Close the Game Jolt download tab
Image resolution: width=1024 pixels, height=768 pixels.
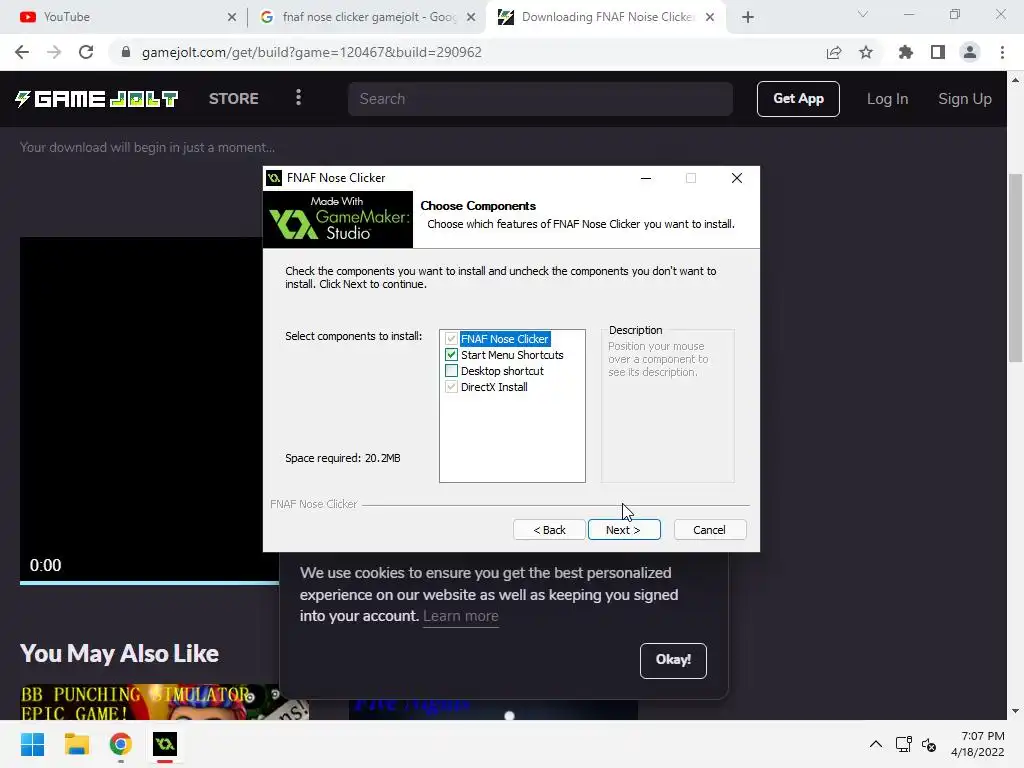pyautogui.click(x=710, y=18)
